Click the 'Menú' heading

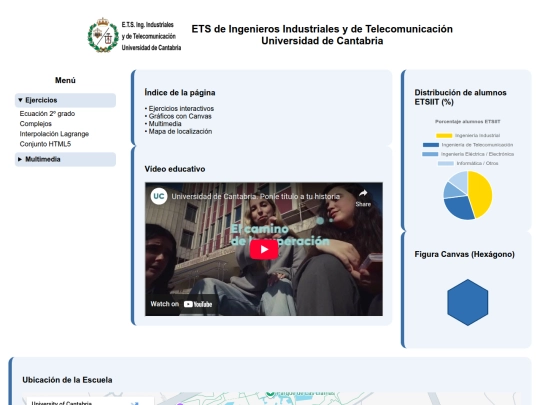pyautogui.click(x=65, y=80)
